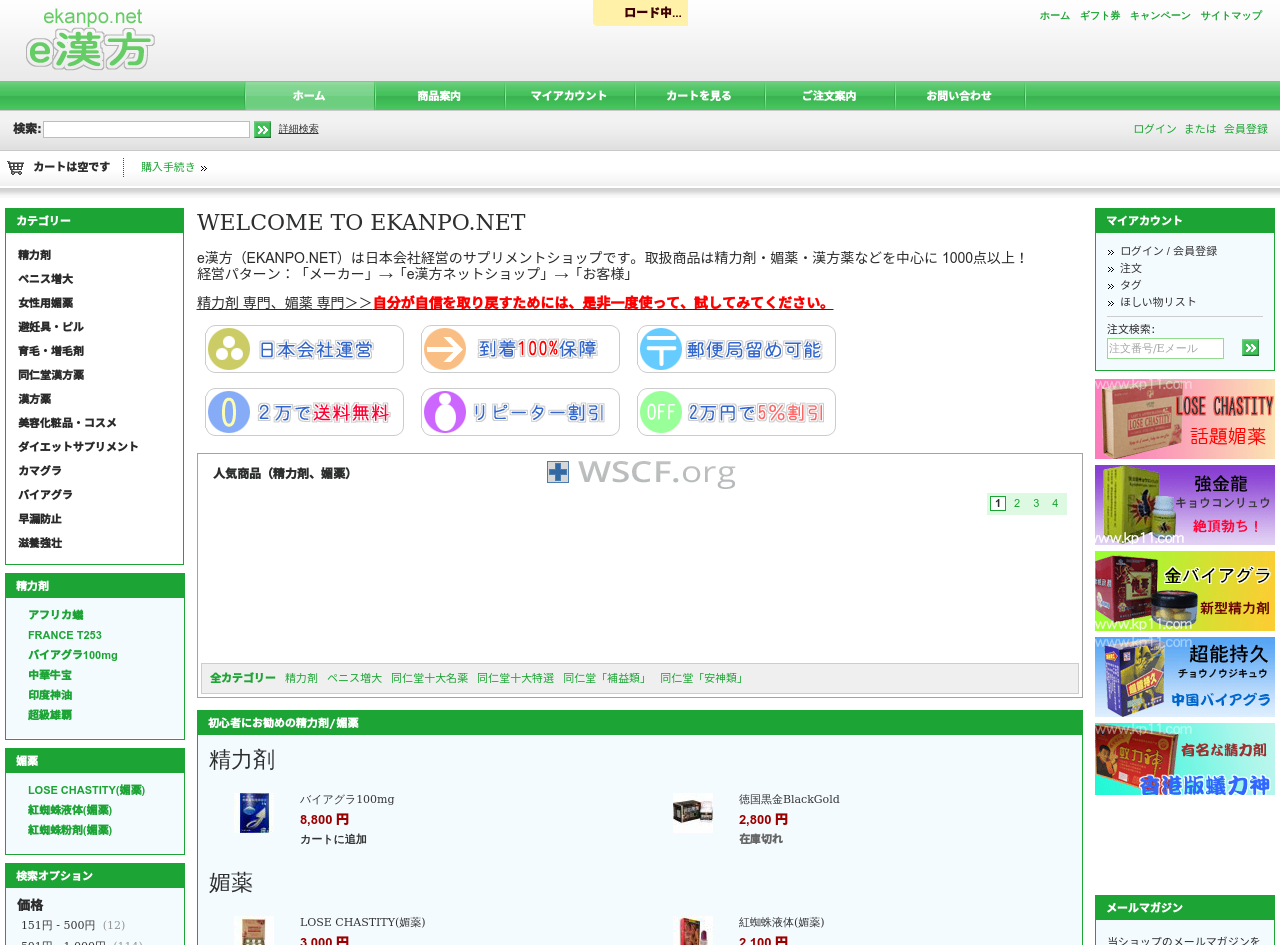Go to page 2 of popular products

click(x=1017, y=503)
